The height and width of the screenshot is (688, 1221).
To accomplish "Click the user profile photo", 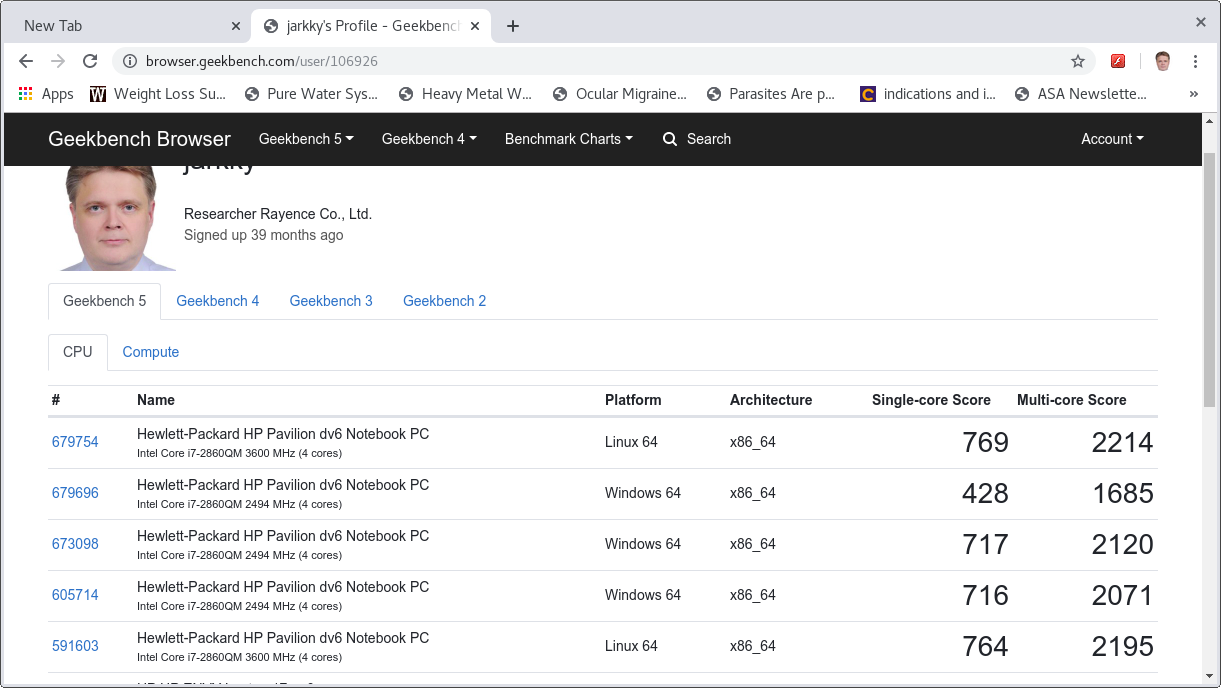I will [112, 217].
